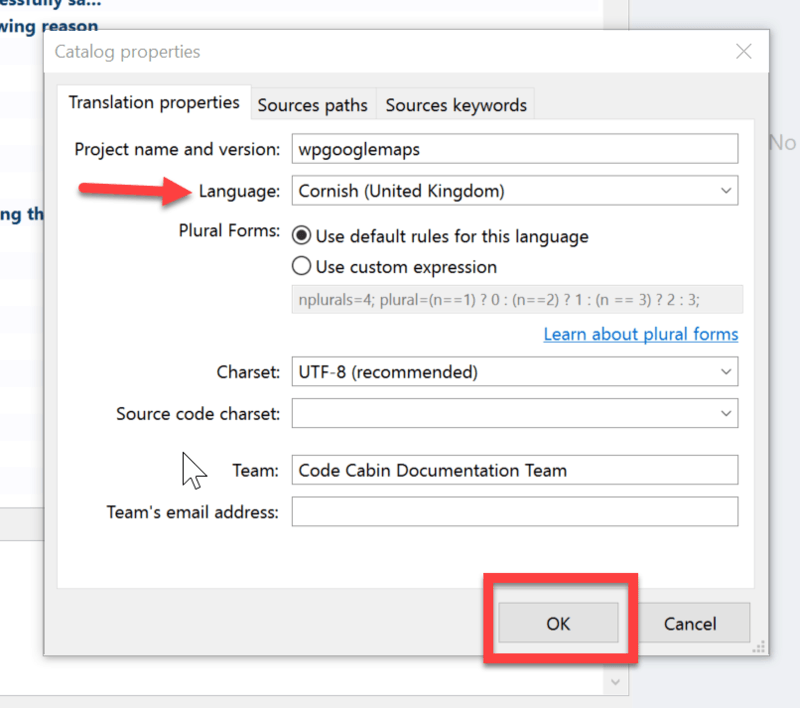Open the Language dropdown

(x=514, y=191)
